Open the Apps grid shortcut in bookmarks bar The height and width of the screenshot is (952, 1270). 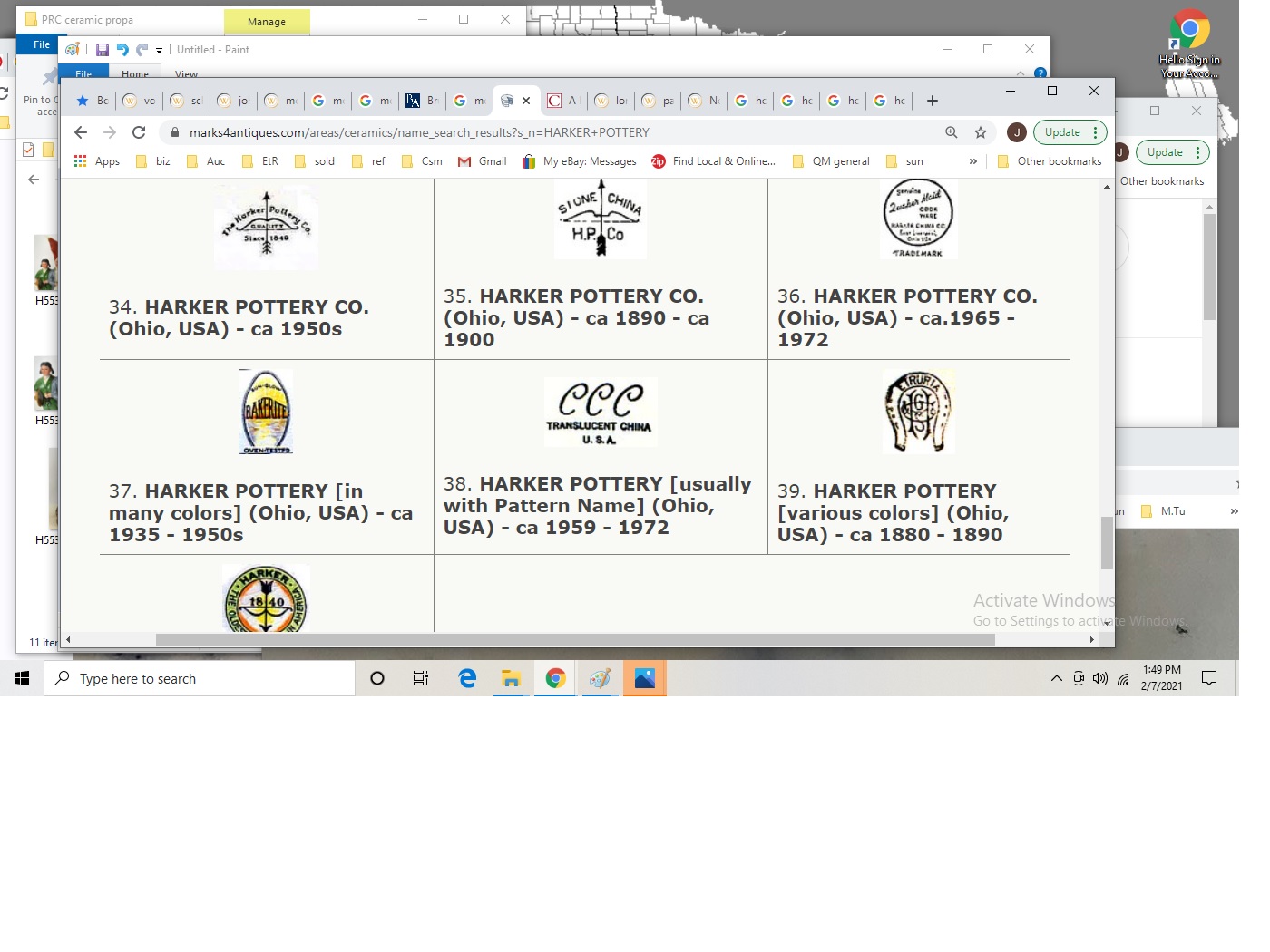tap(97, 161)
